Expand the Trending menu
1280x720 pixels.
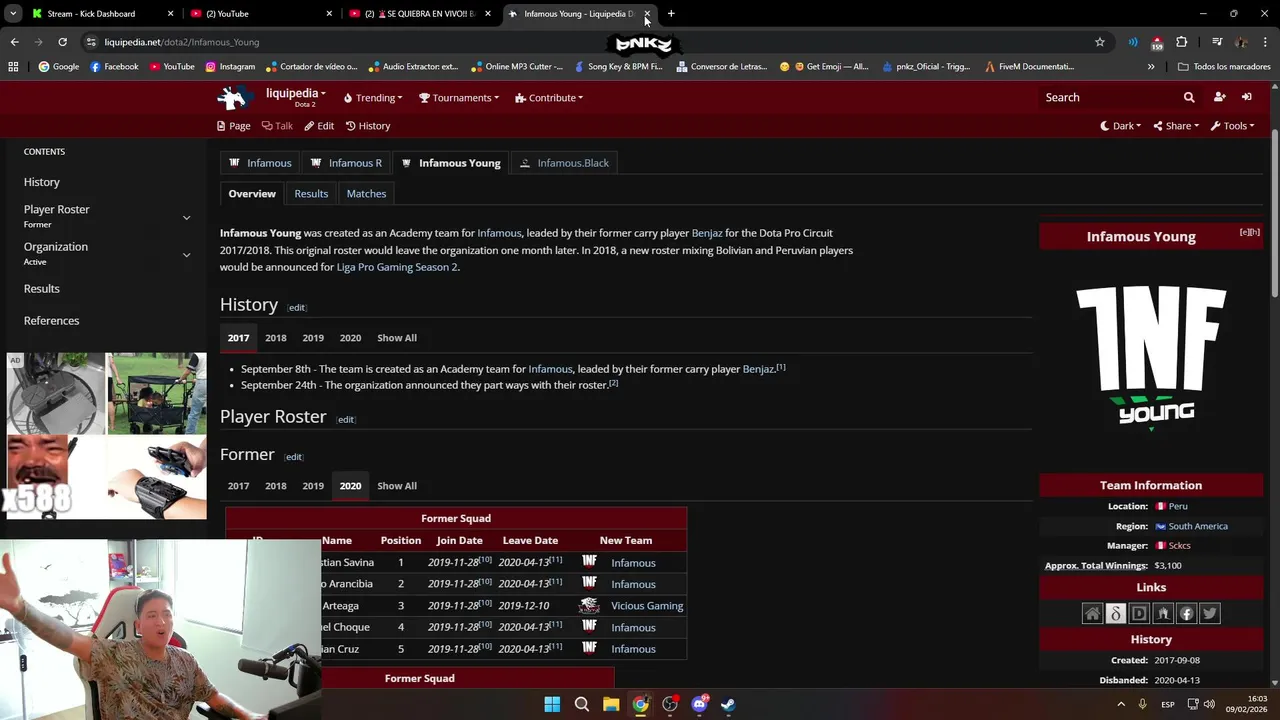coord(373,98)
